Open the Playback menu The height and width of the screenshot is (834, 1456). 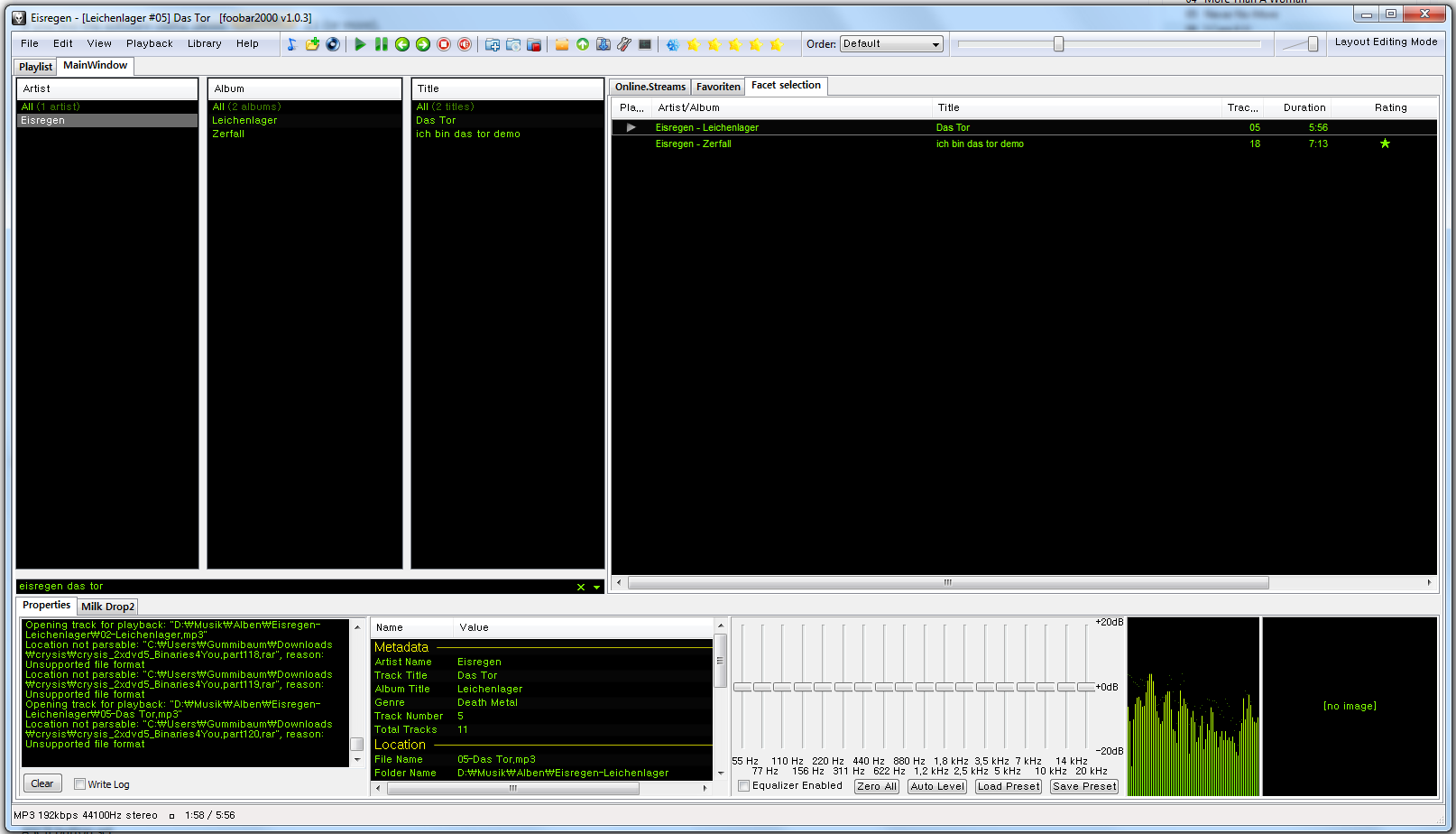tap(150, 43)
